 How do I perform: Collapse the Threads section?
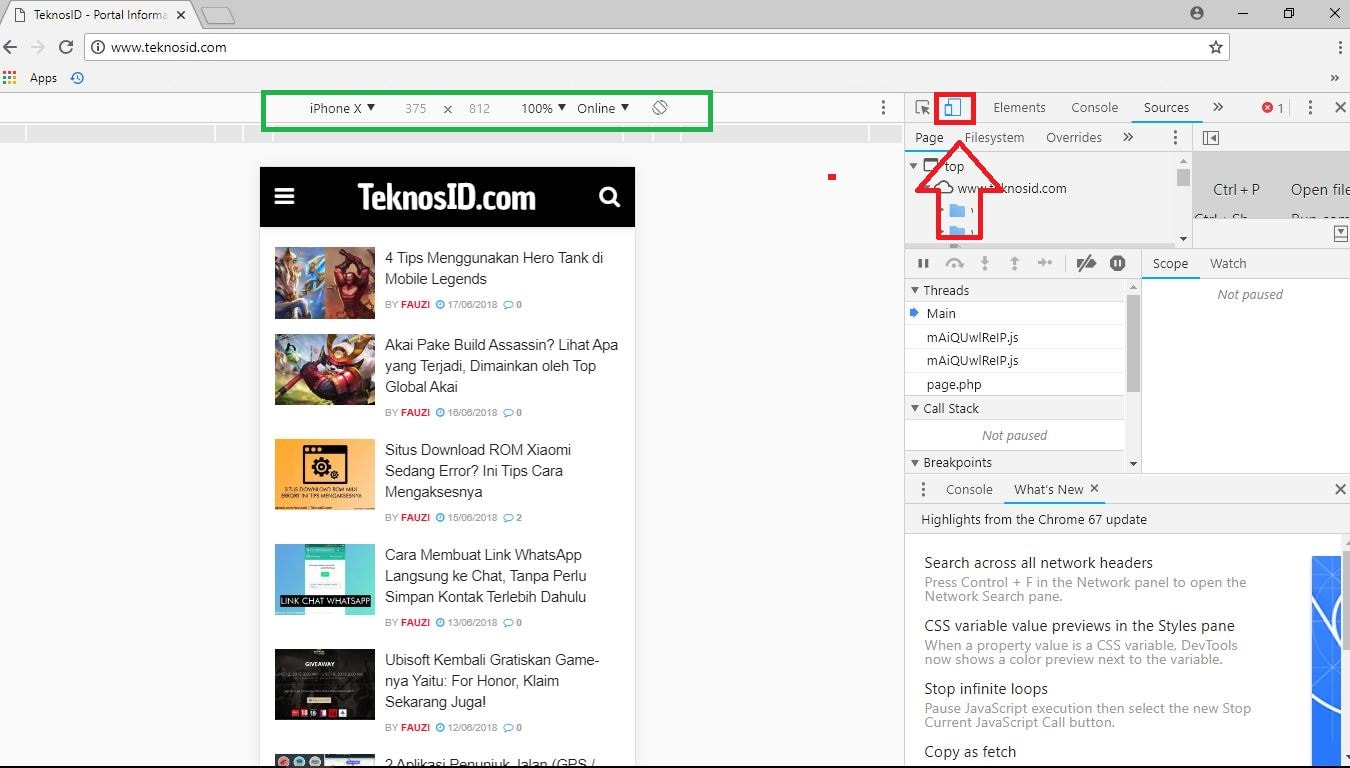[x=914, y=290]
